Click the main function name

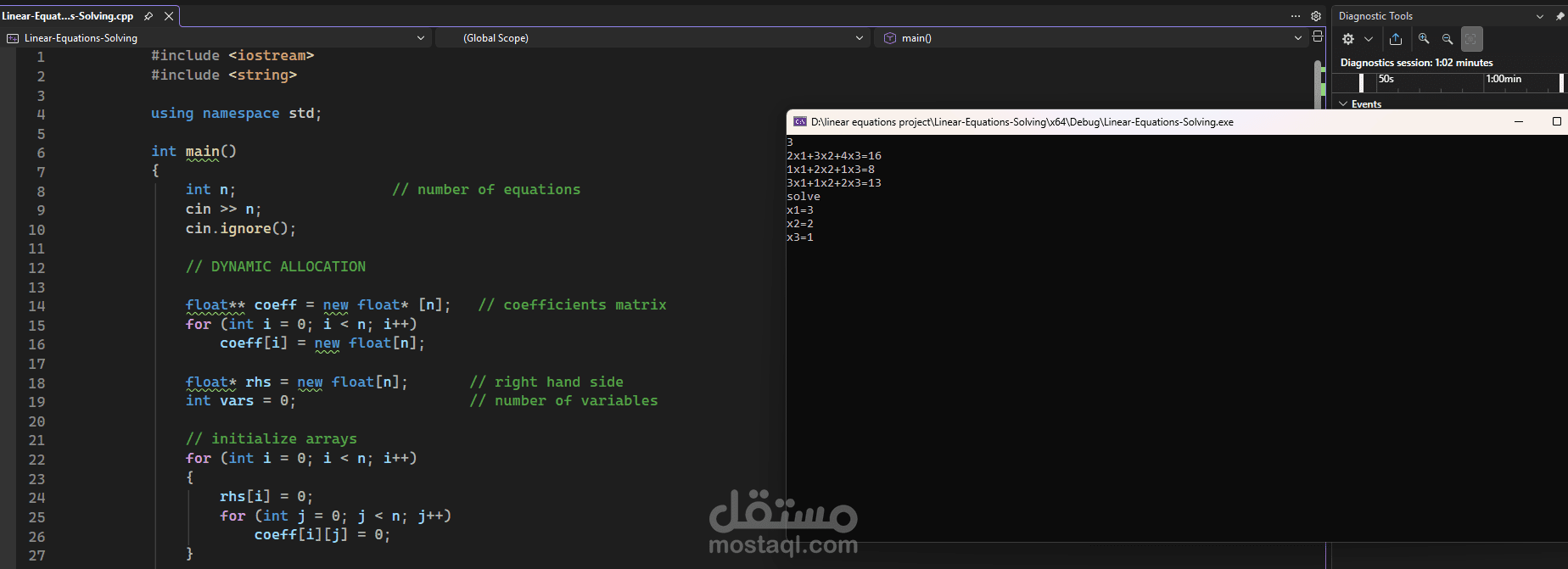click(x=203, y=152)
